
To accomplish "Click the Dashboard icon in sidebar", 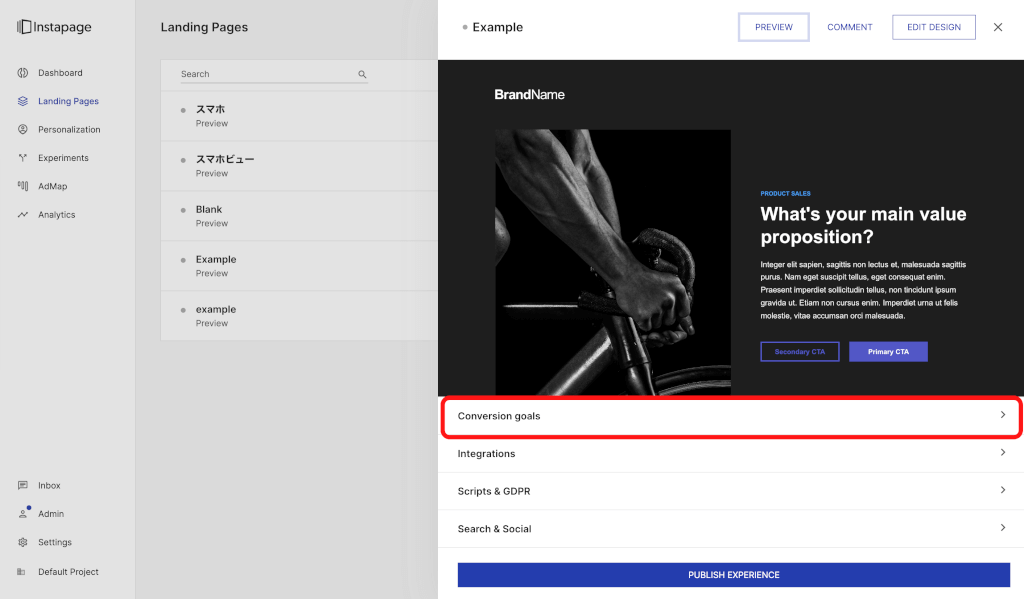I will pos(22,73).
